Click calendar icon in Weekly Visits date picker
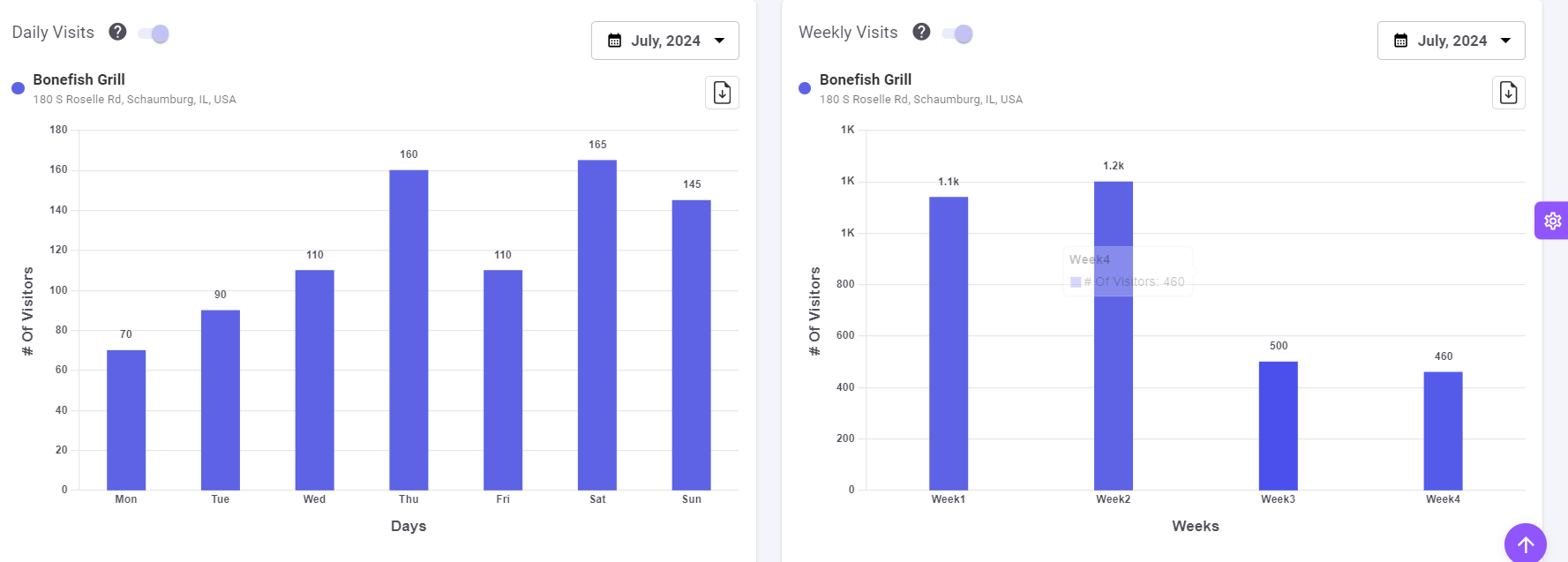Image resolution: width=1568 pixels, height=562 pixels. (1400, 41)
